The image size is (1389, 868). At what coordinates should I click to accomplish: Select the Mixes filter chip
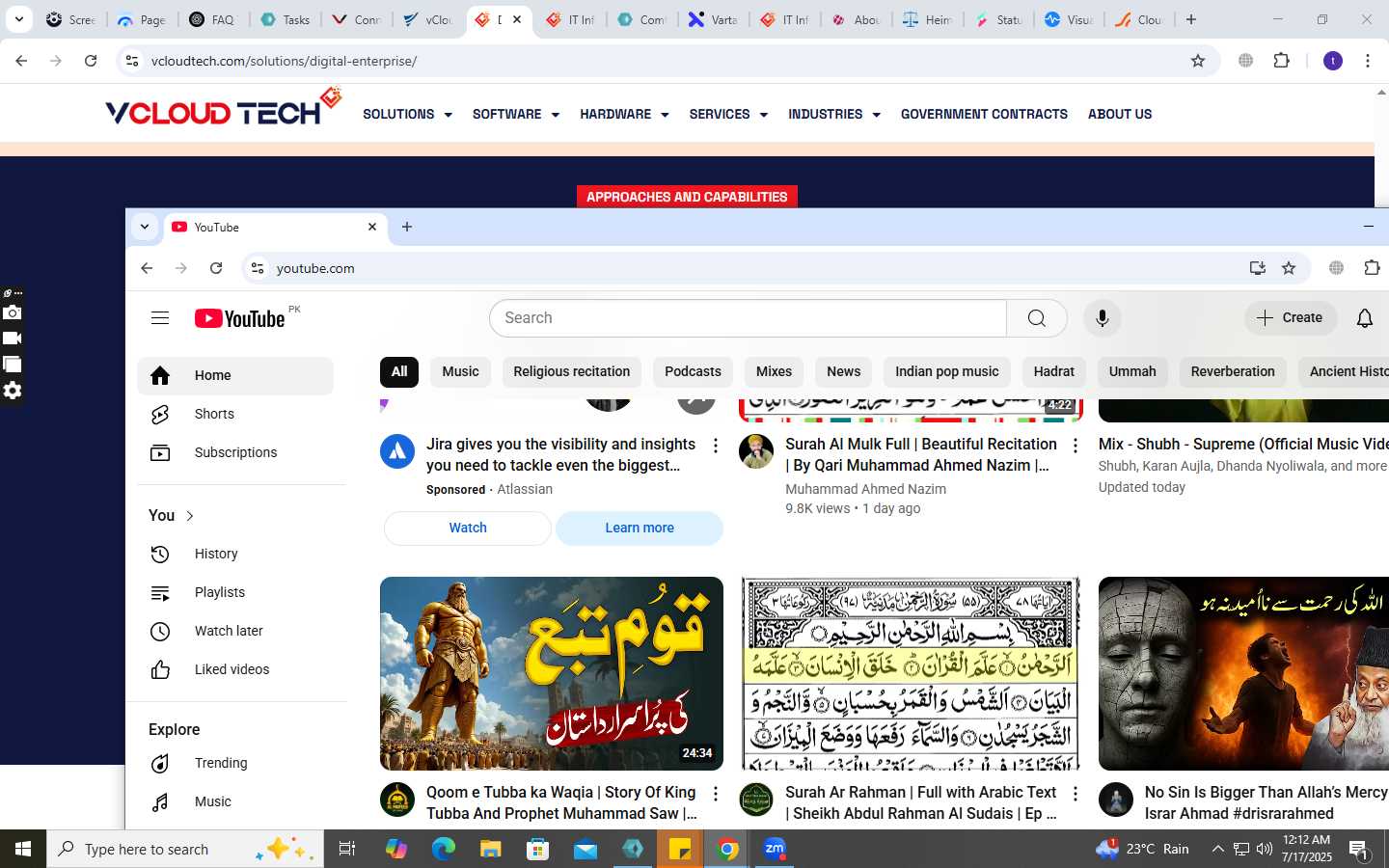774,372
